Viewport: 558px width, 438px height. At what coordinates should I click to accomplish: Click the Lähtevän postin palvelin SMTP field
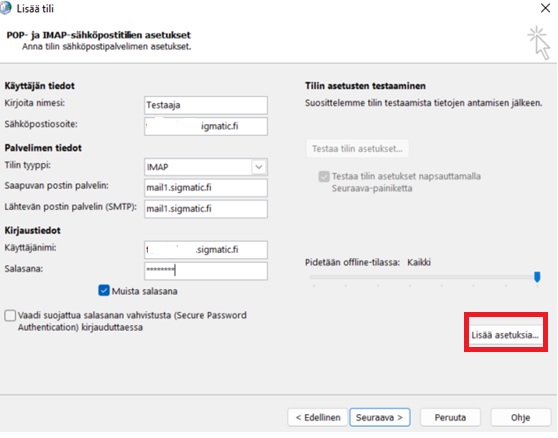206,209
